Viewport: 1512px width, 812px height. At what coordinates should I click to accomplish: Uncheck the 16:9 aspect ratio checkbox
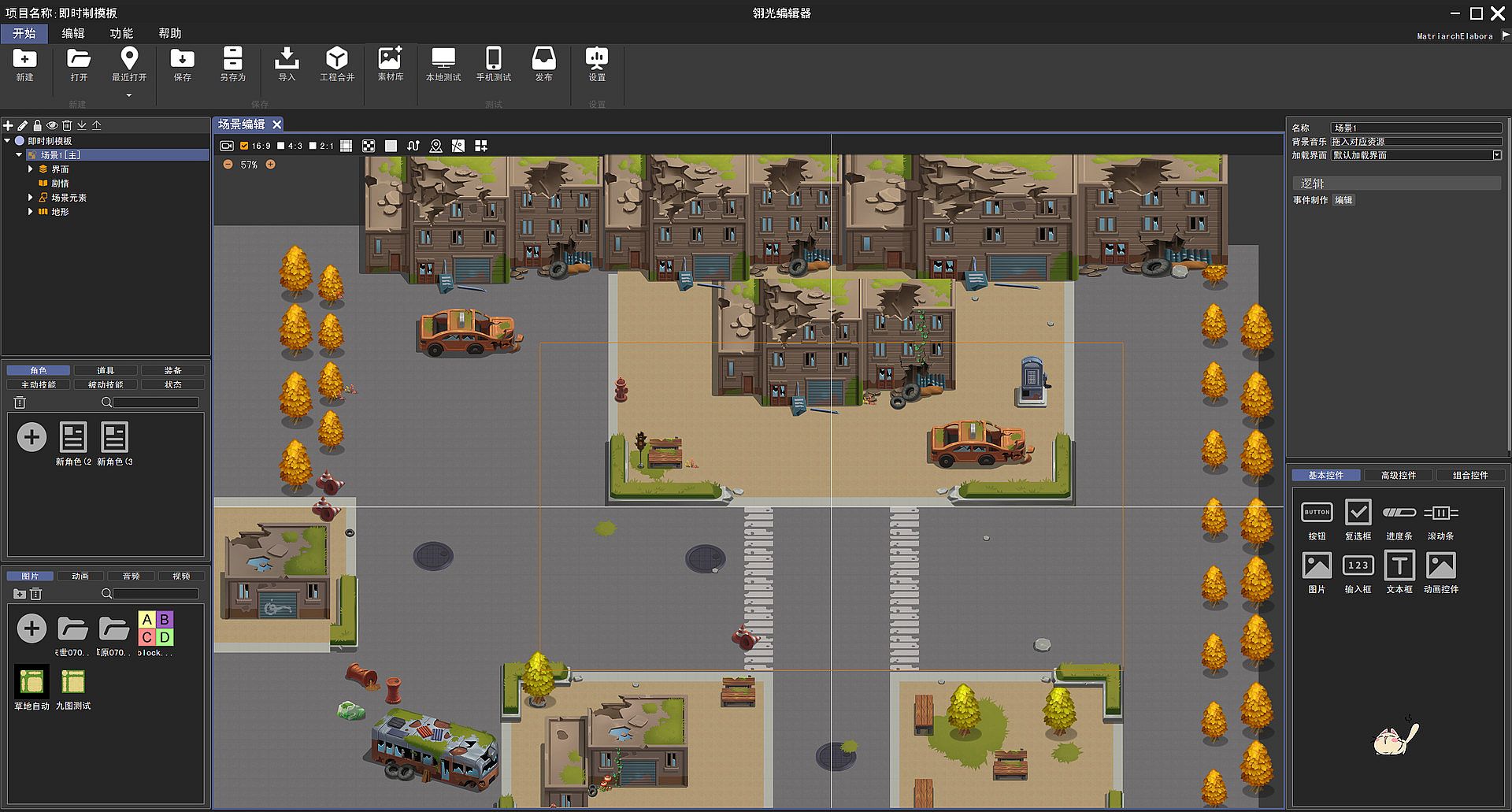[x=244, y=146]
